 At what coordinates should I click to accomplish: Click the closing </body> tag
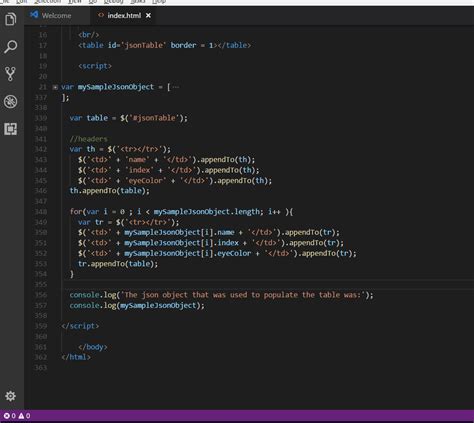click(93, 347)
